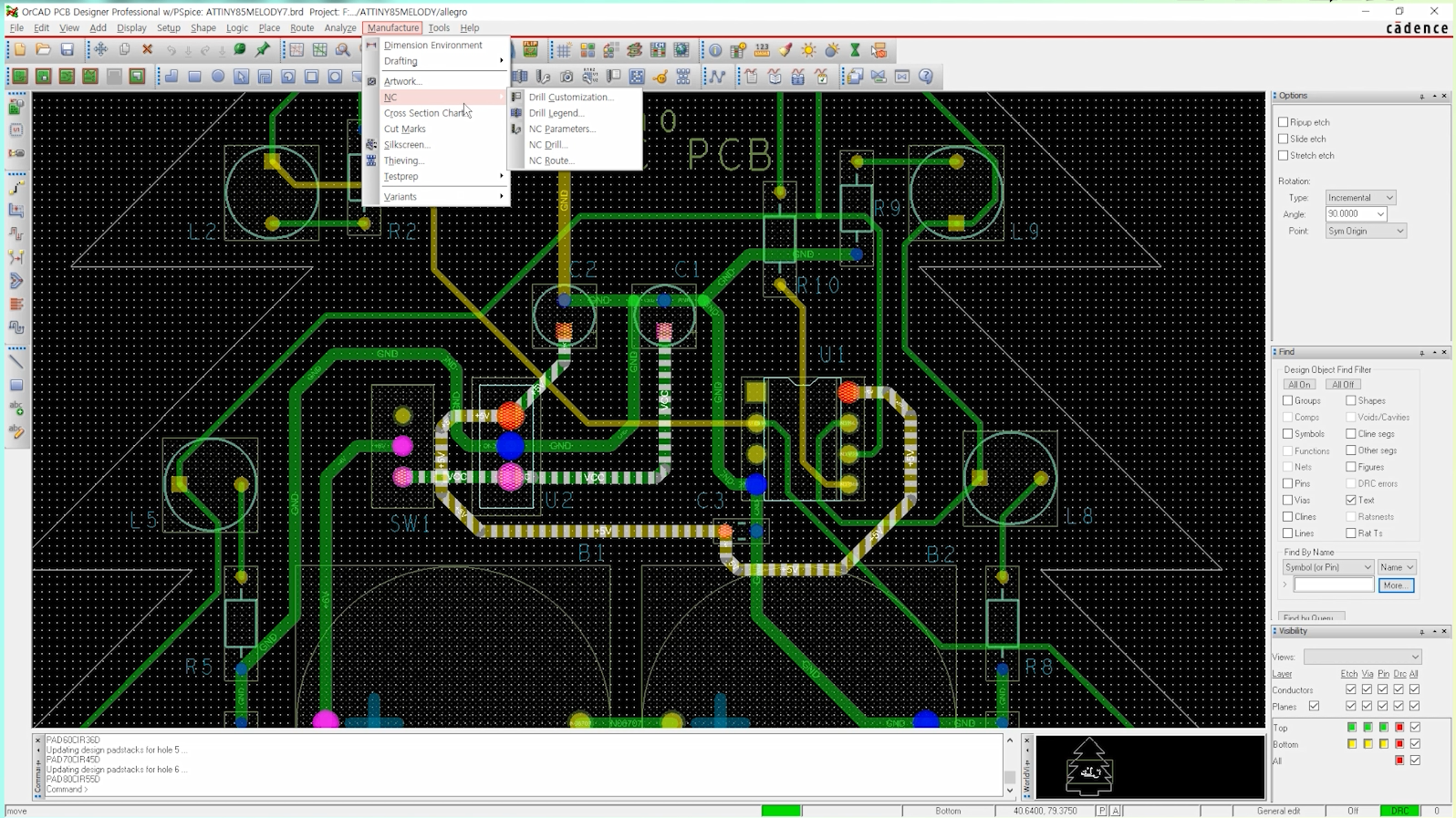Click the 123 measure ruler icon

point(762,49)
